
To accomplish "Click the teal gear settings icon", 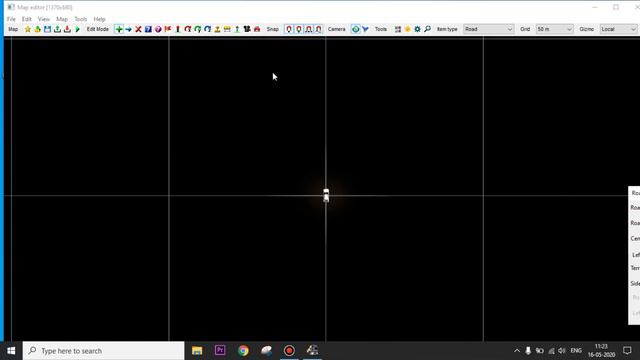I will coord(417,29).
